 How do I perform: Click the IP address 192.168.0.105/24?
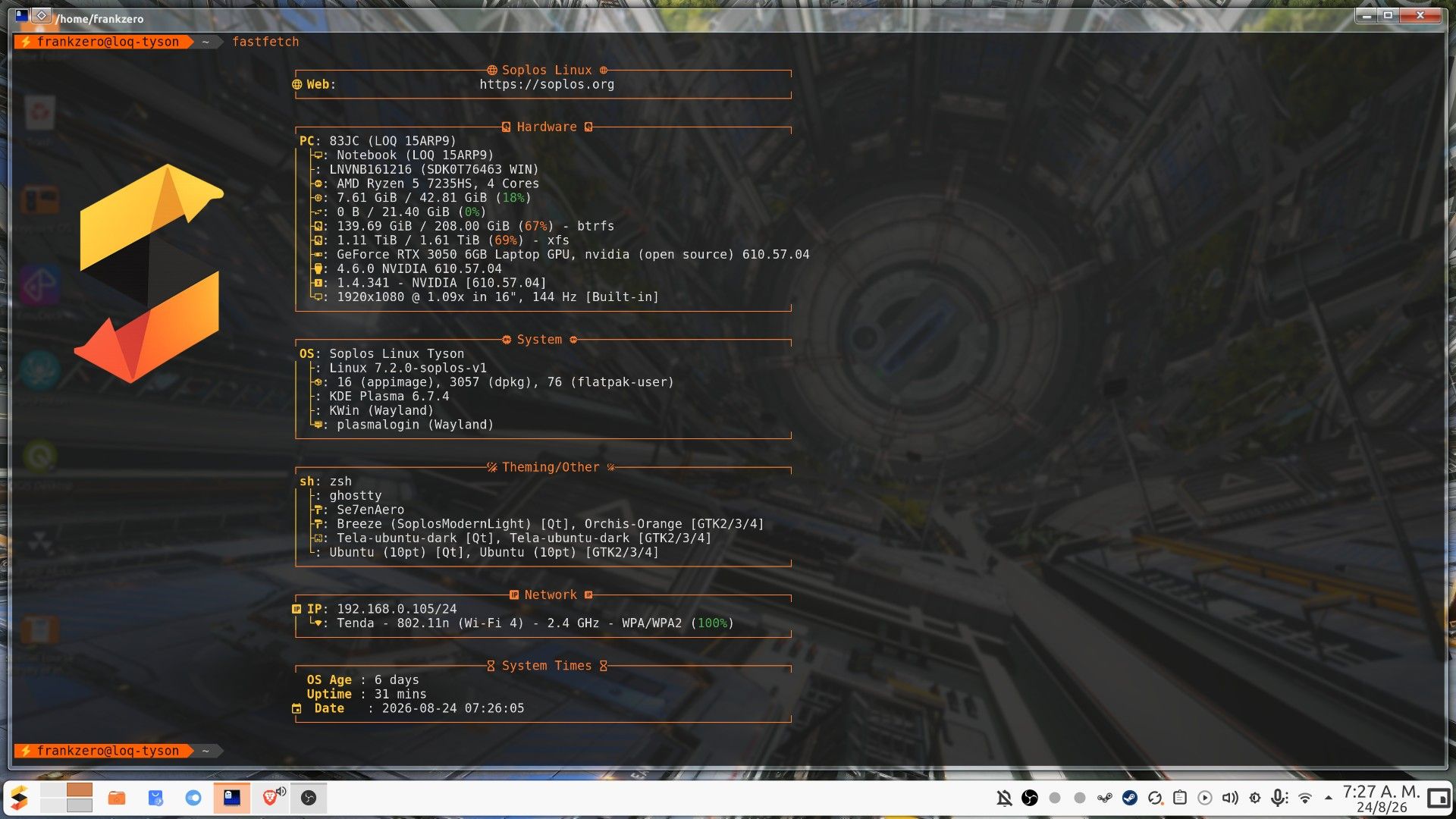[x=397, y=609]
